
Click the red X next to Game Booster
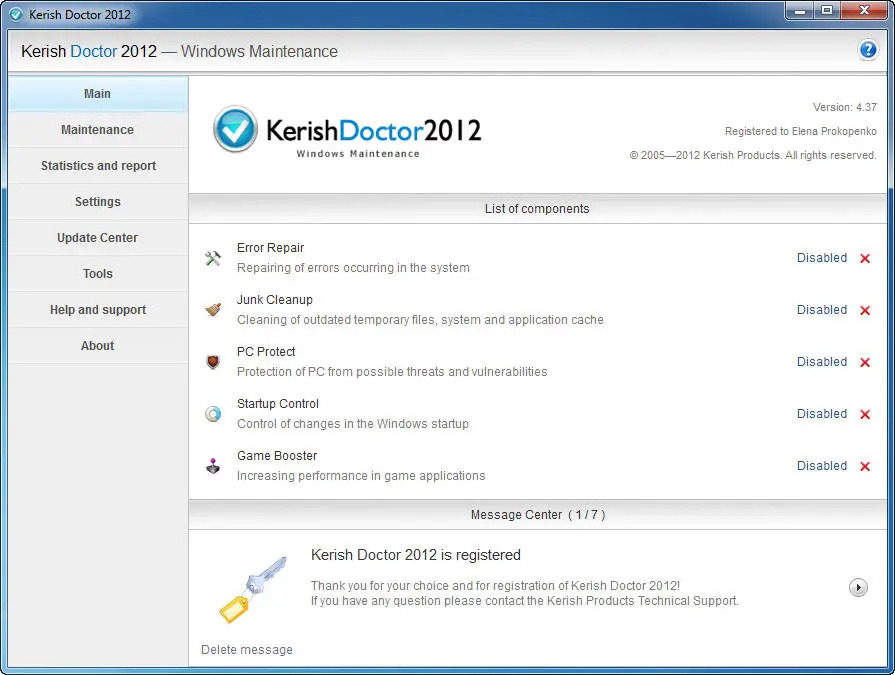coord(865,466)
